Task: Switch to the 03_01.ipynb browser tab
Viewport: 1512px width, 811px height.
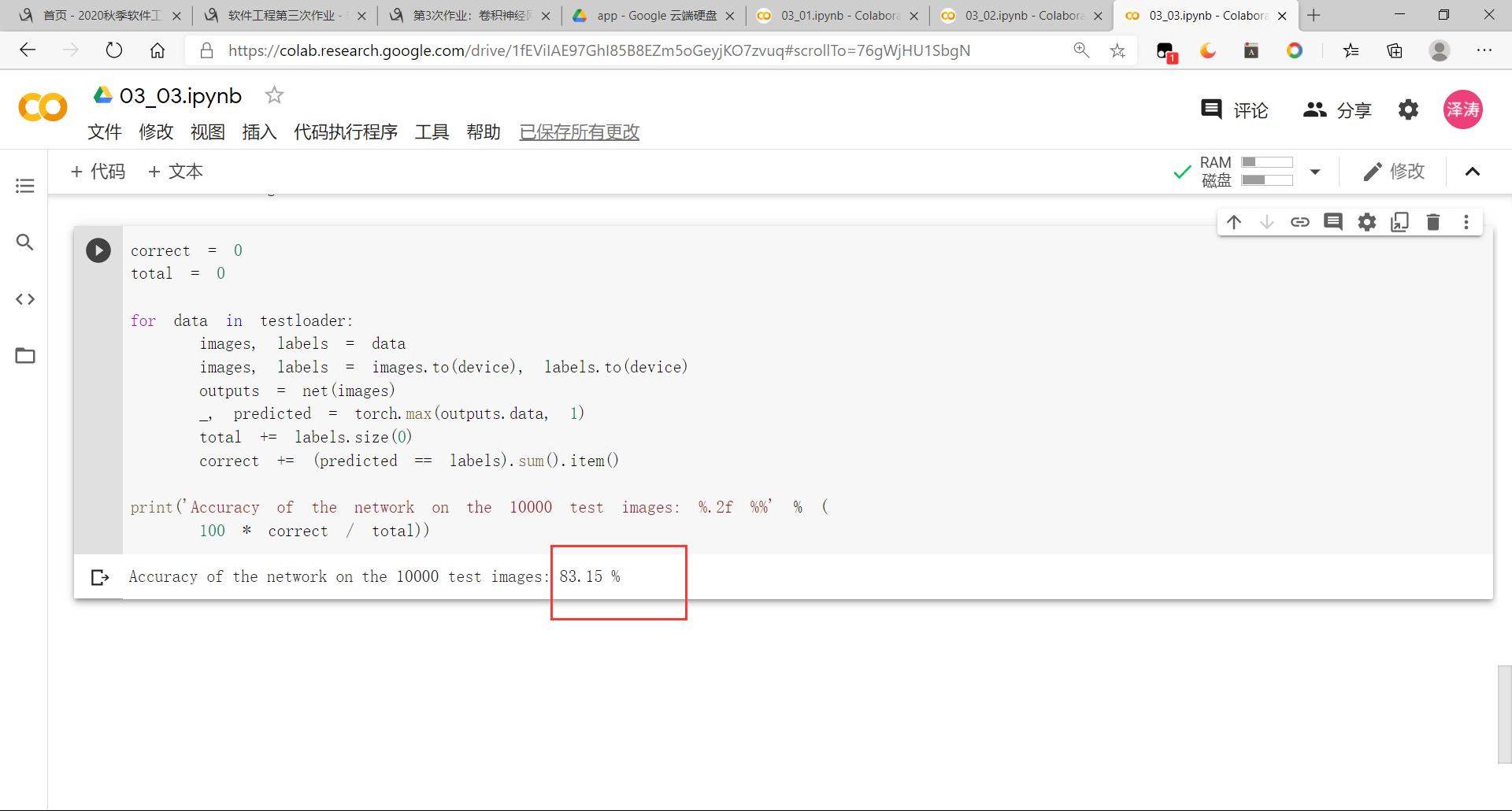Action: pyautogui.click(x=837, y=16)
